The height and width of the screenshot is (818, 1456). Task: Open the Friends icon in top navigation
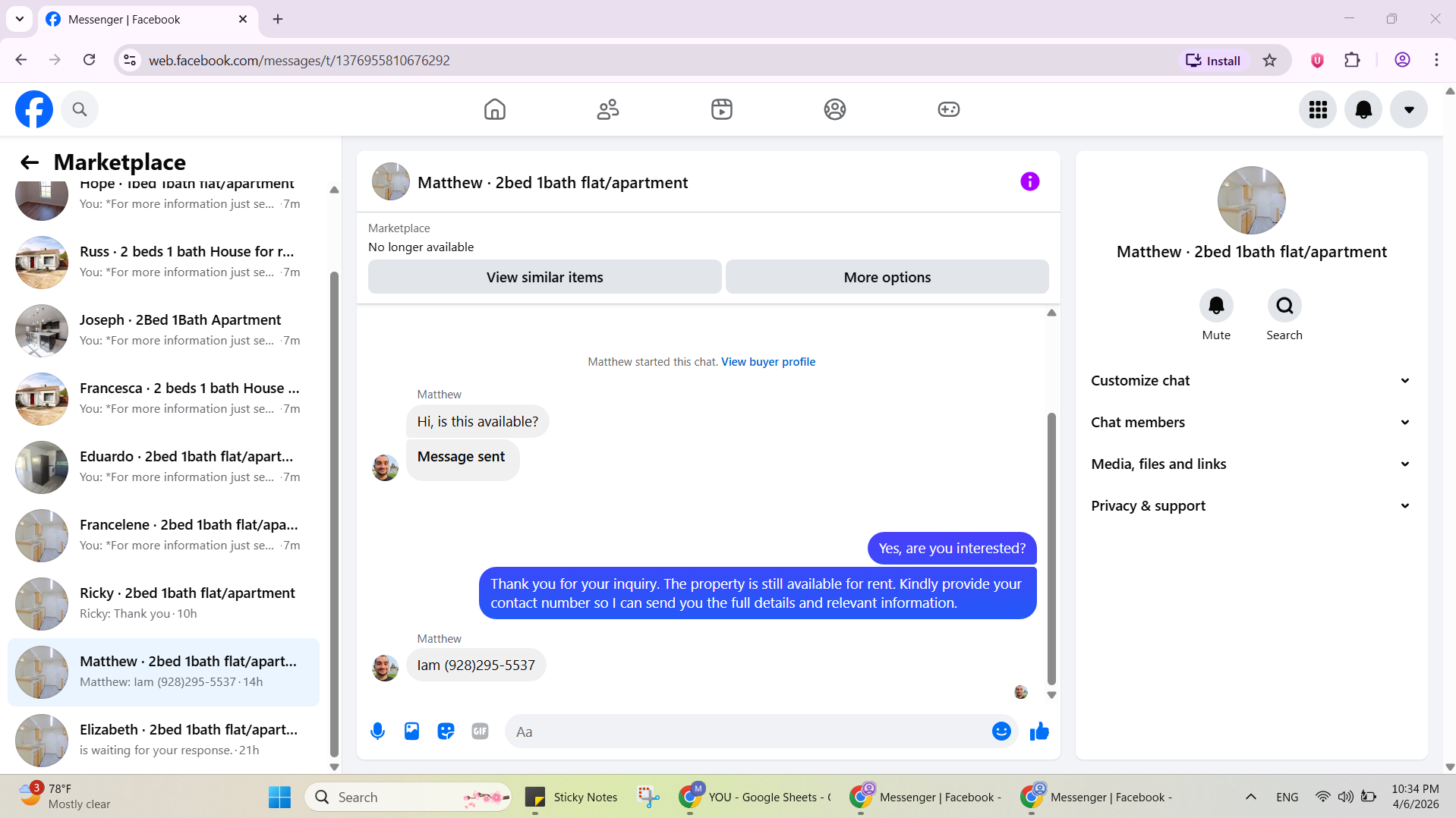pyautogui.click(x=608, y=109)
